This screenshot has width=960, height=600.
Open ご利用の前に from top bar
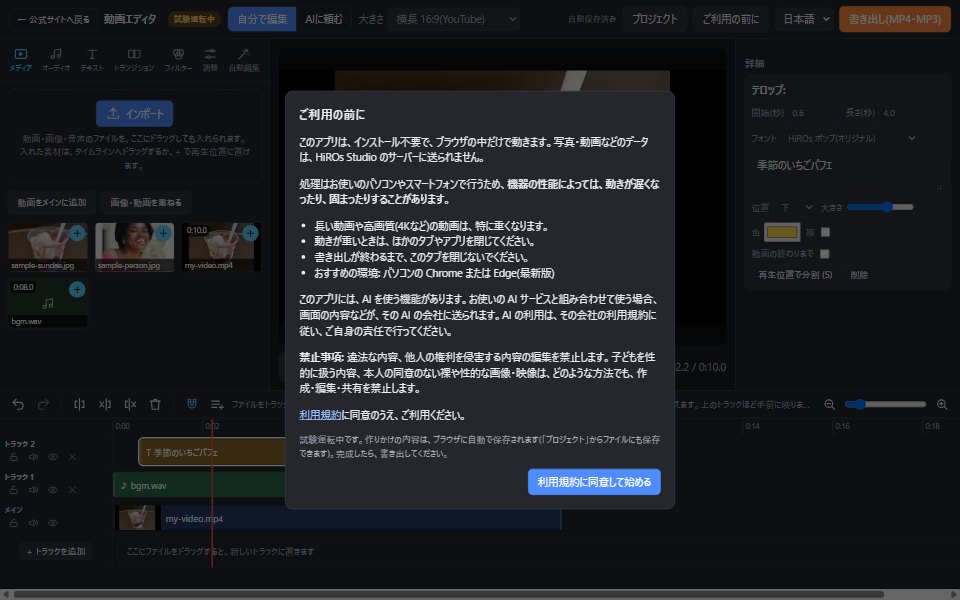pos(730,20)
